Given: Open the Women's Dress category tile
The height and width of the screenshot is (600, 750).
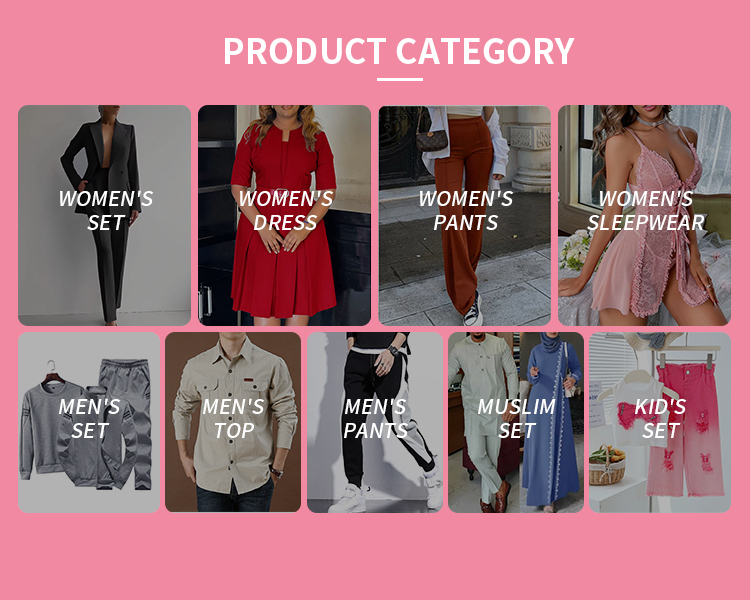Looking at the screenshot, I should [x=285, y=215].
